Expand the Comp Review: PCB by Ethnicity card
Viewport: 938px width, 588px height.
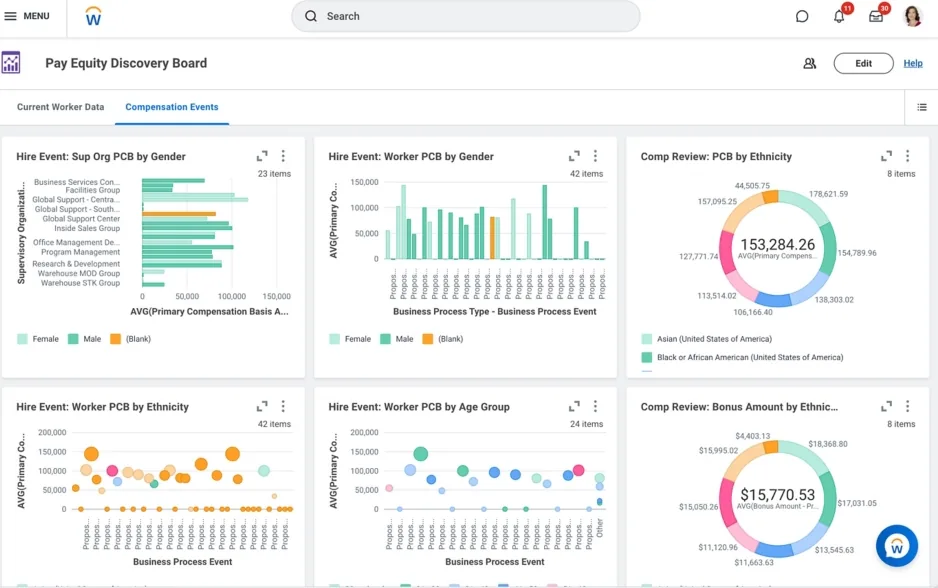(887, 156)
